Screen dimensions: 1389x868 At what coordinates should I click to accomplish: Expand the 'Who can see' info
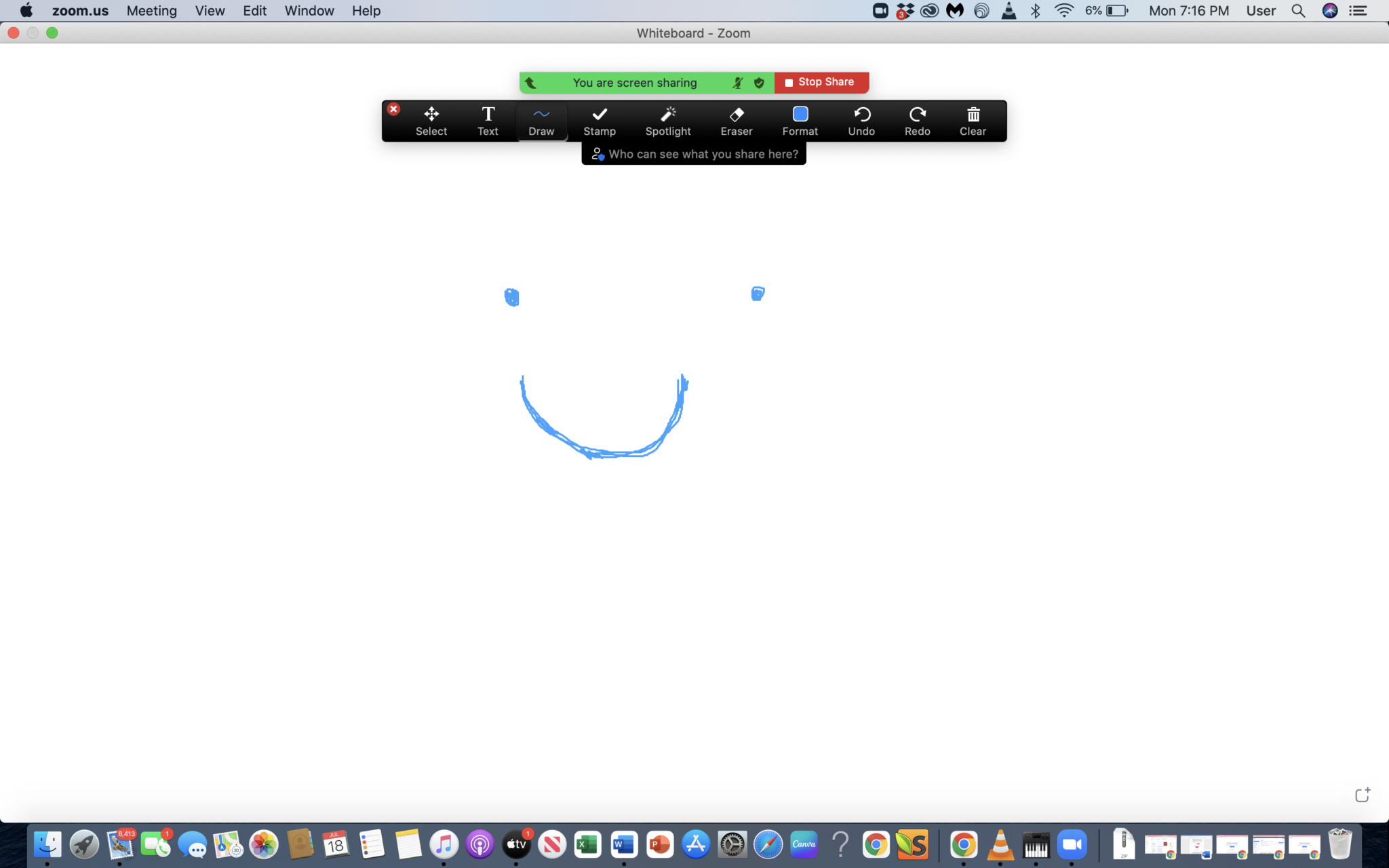click(694, 154)
